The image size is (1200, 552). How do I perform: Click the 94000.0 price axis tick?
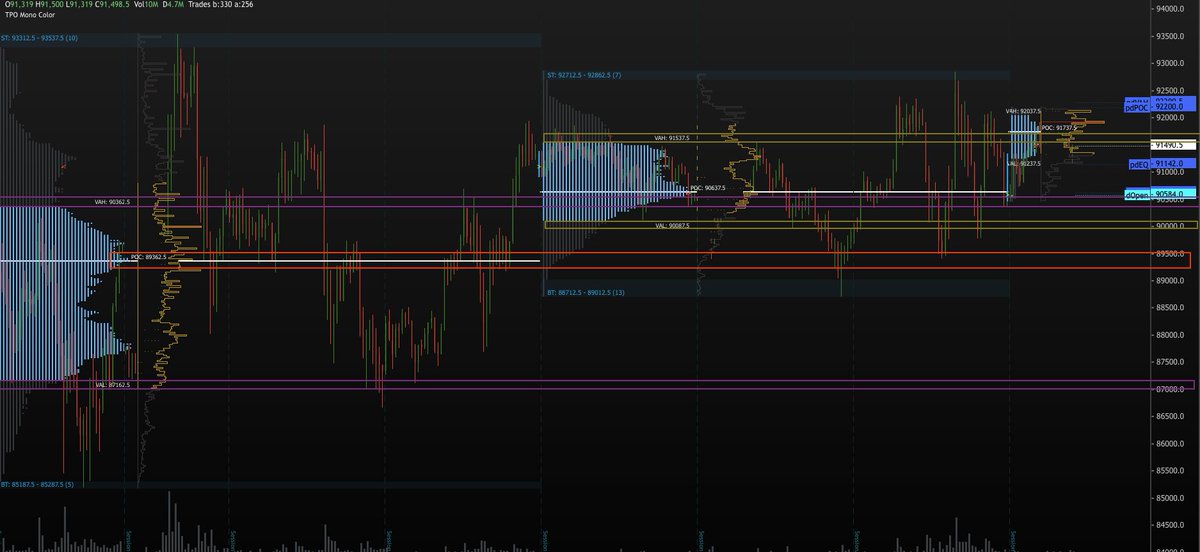1170,9
